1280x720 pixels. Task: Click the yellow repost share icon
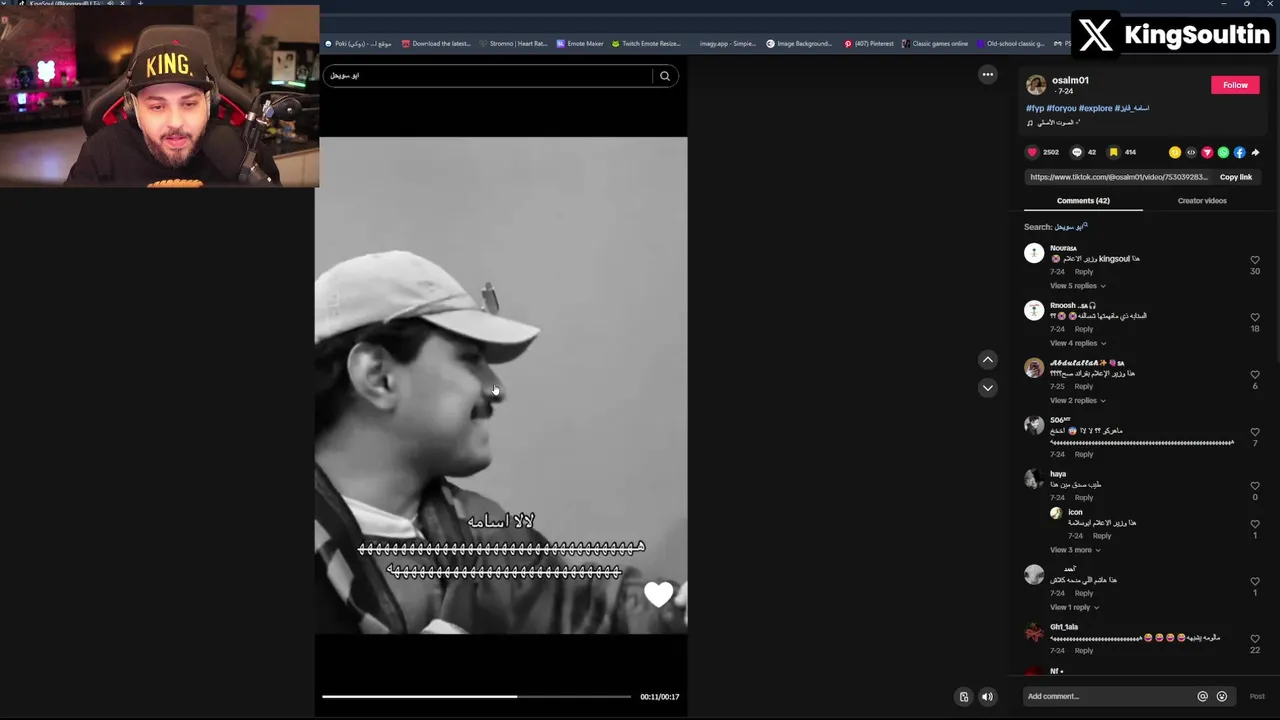(x=1175, y=152)
